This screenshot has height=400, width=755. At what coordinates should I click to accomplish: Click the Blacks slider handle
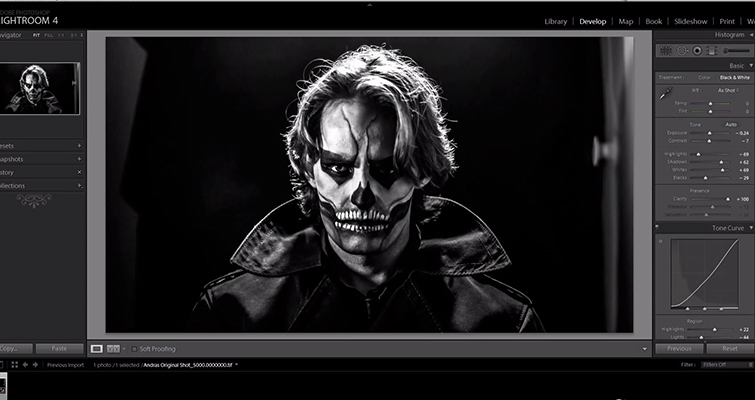[705, 178]
